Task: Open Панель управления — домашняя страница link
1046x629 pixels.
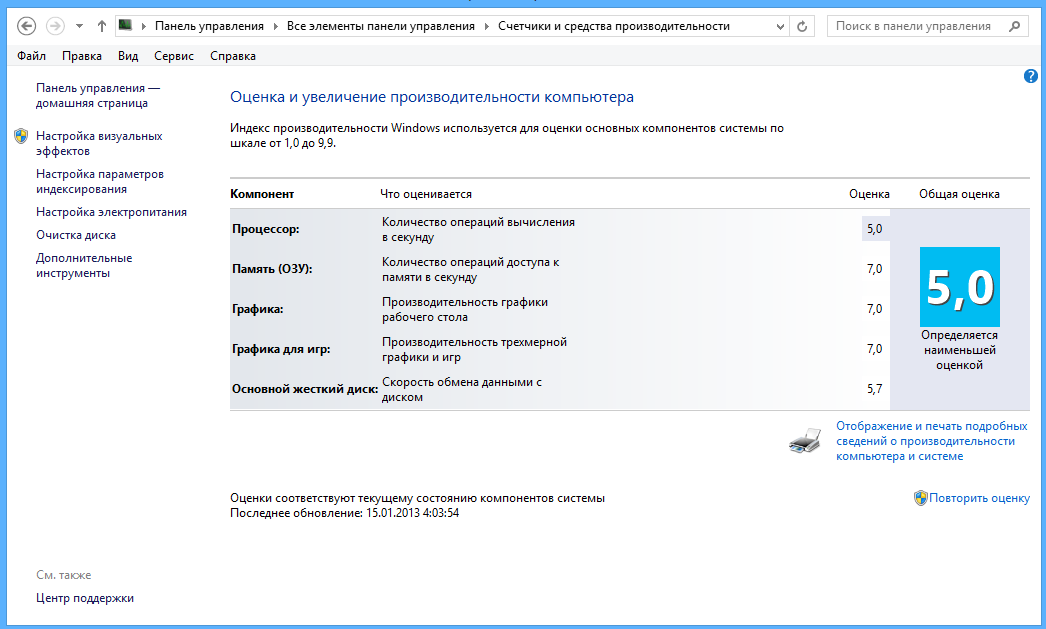Action: coord(98,95)
